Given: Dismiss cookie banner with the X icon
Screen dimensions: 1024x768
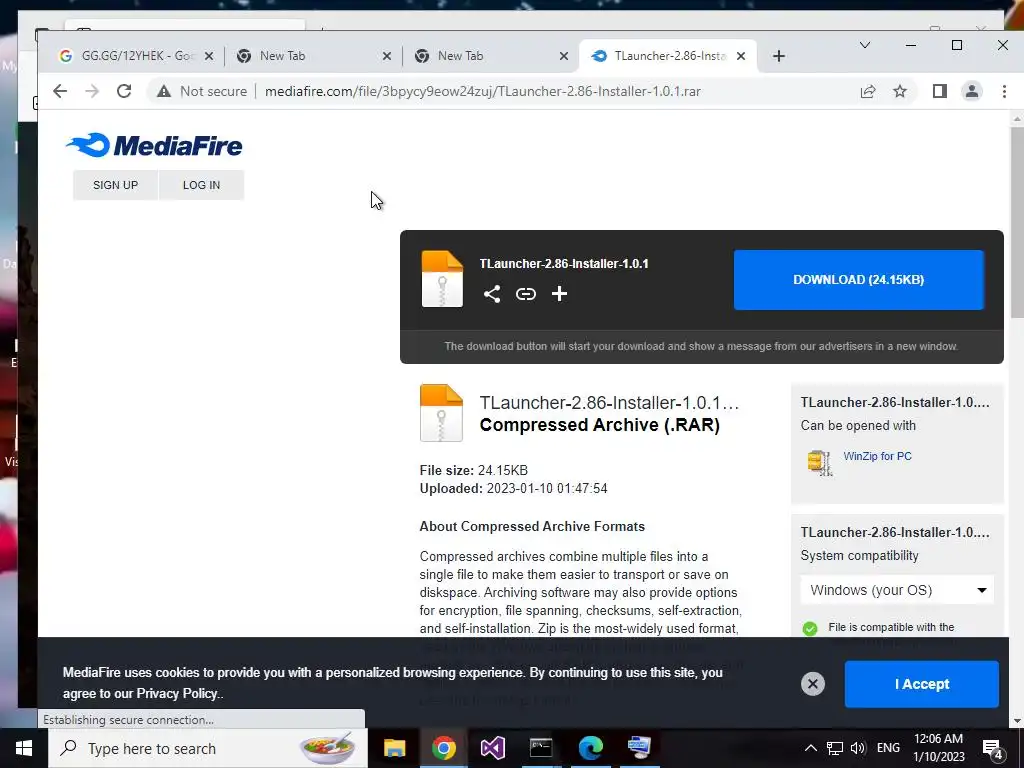Looking at the screenshot, I should [x=813, y=684].
